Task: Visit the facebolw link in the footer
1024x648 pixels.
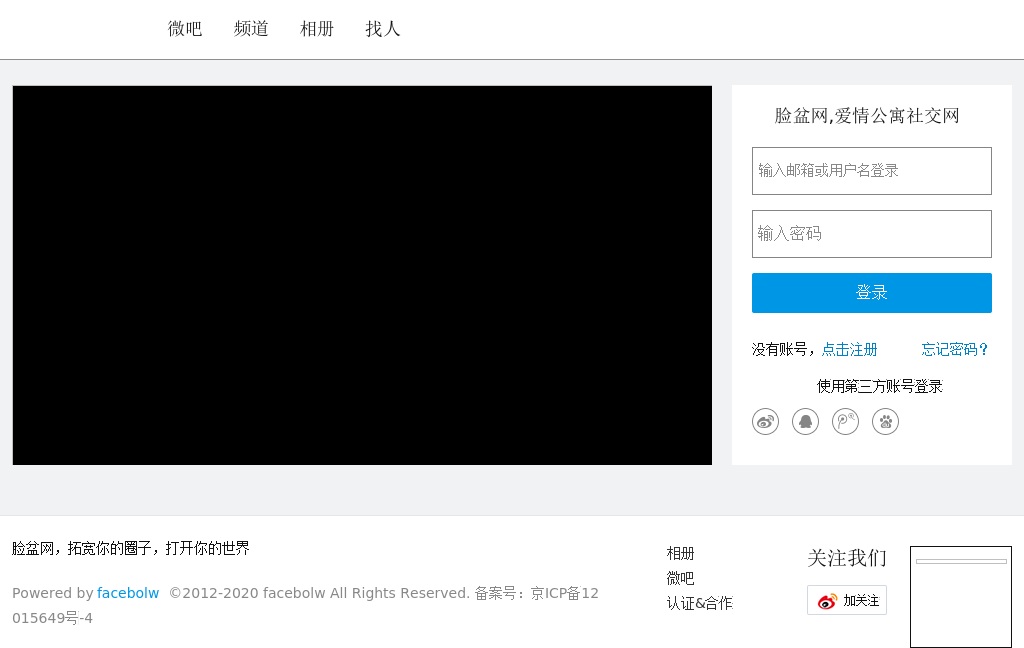Action: coord(128,593)
